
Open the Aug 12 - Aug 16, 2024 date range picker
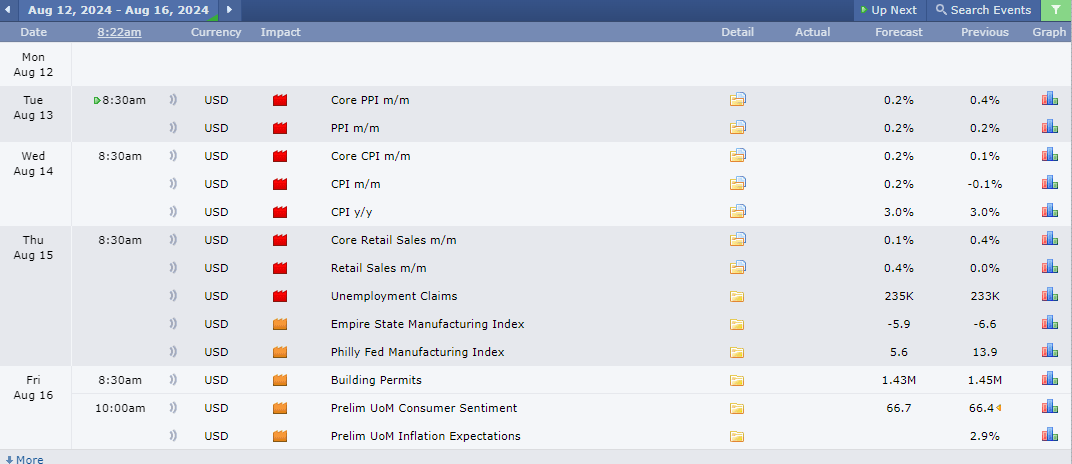point(118,10)
